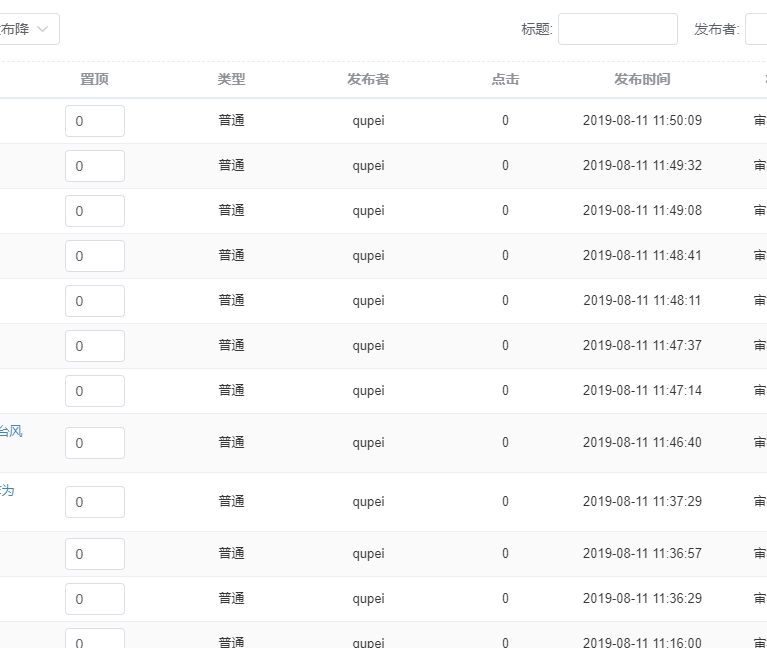
Task: Select 置顶 input of the 11:49:08 row
Action: [x=95, y=211]
